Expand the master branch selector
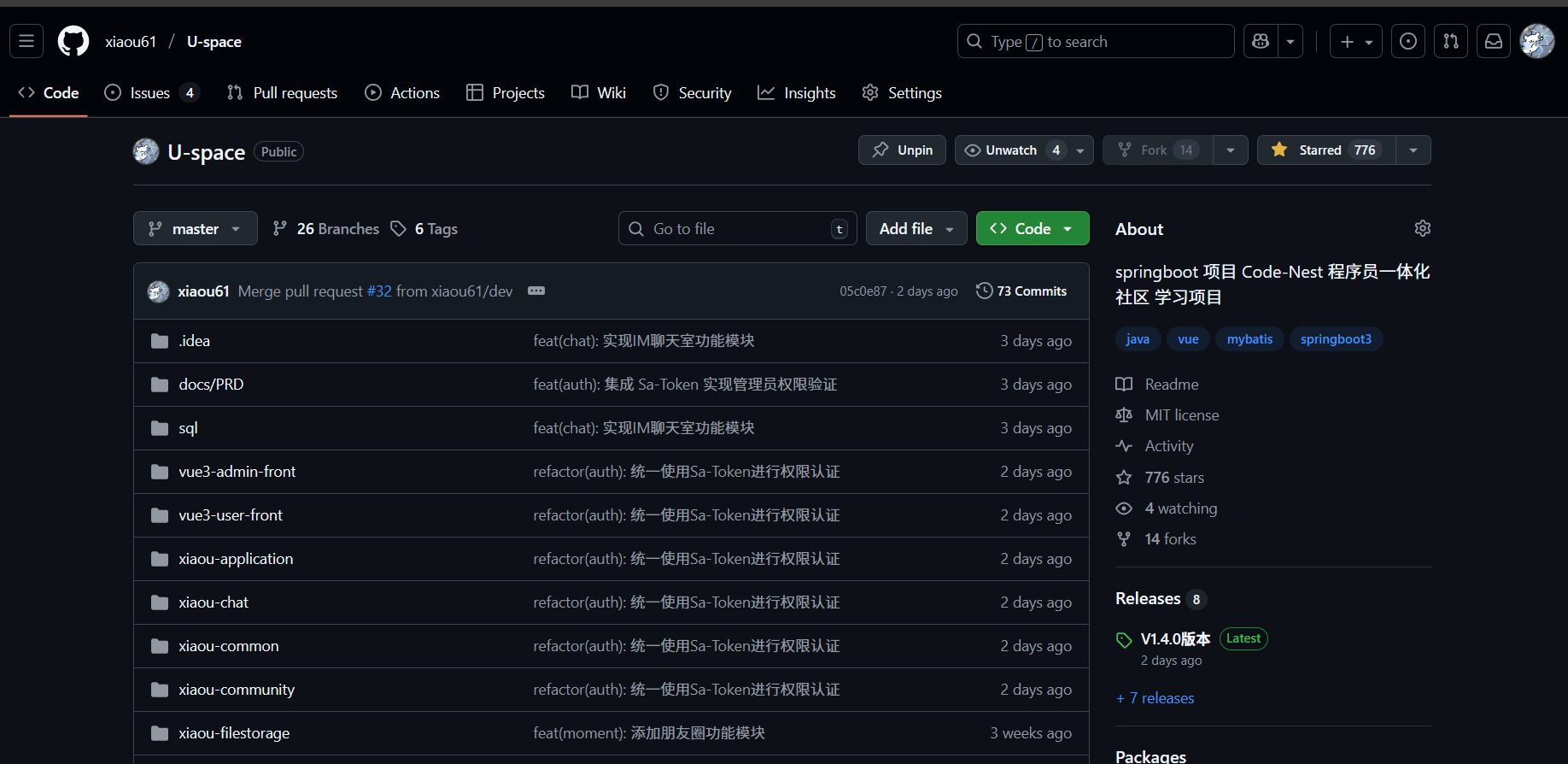The image size is (1568, 764). [x=195, y=228]
